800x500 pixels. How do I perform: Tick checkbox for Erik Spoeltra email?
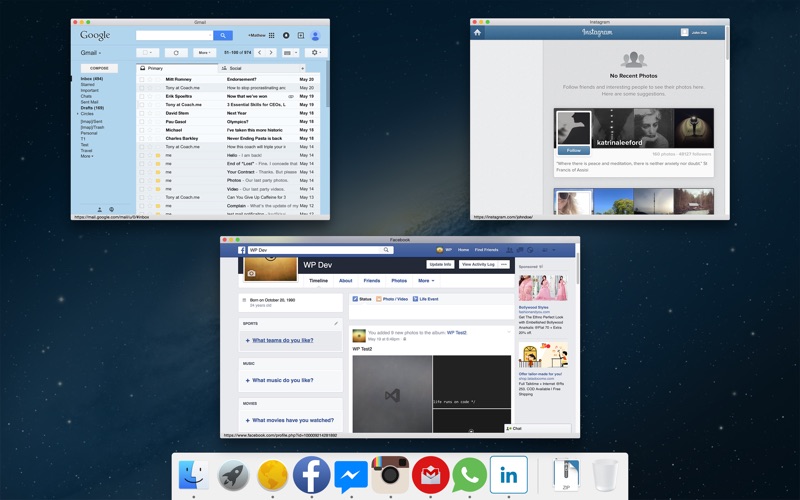coord(142,96)
